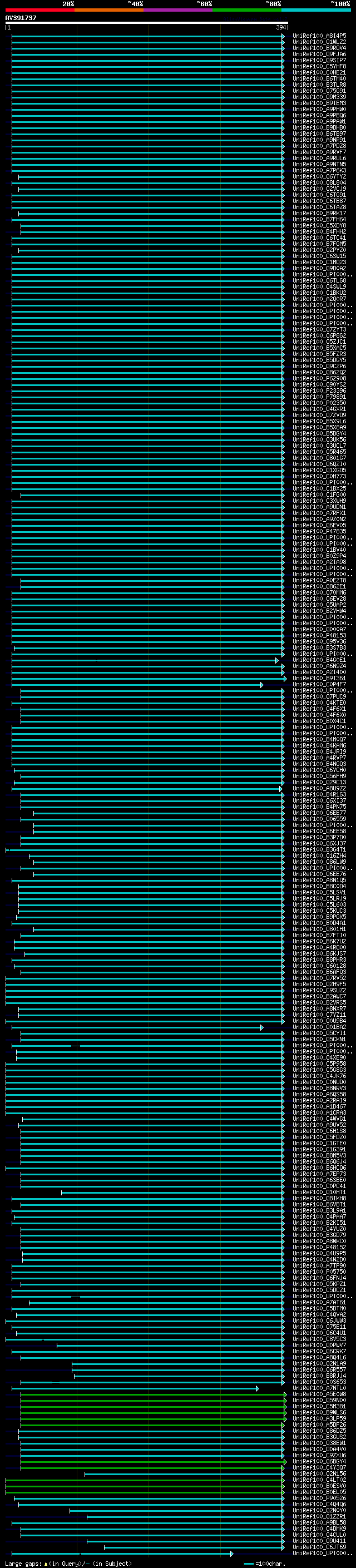Click the green alignment bar for UniRef100_C4LT02
Image resolution: width=356 pixels, height=1568 pixels.
tap(145, 1480)
